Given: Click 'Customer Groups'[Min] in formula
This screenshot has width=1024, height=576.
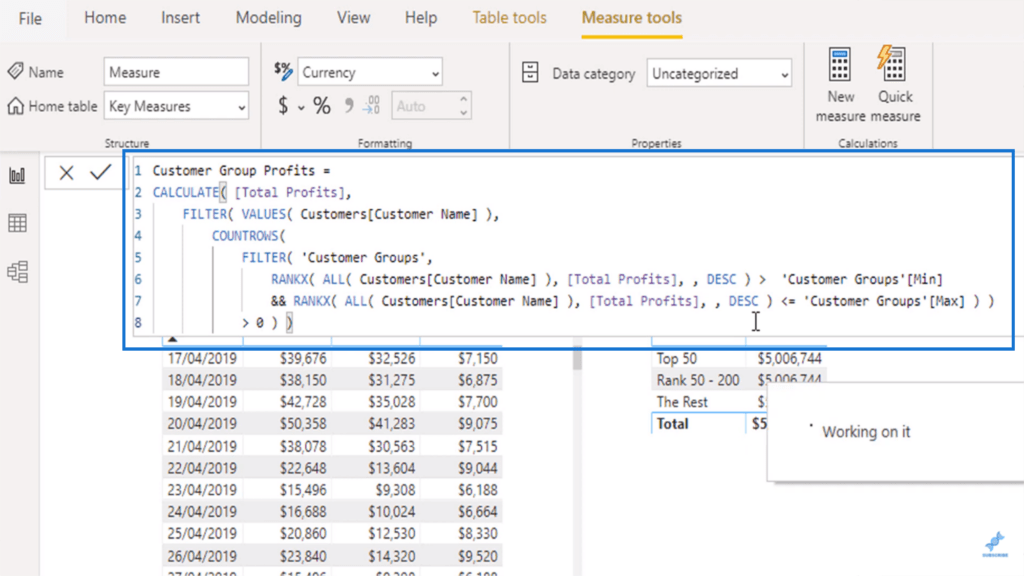Looking at the screenshot, I should click(x=862, y=279).
